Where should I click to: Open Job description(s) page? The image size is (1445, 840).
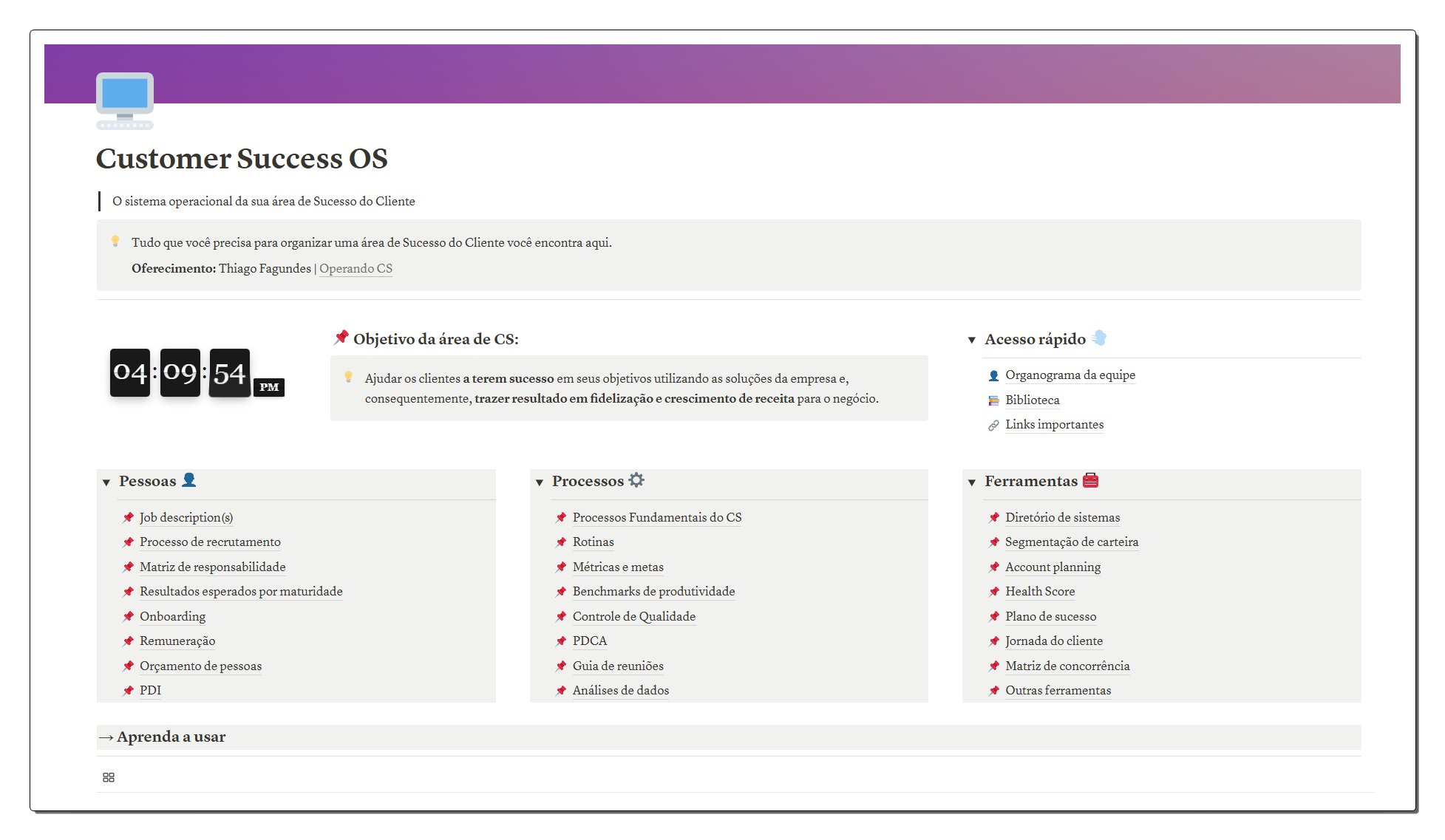click(186, 517)
